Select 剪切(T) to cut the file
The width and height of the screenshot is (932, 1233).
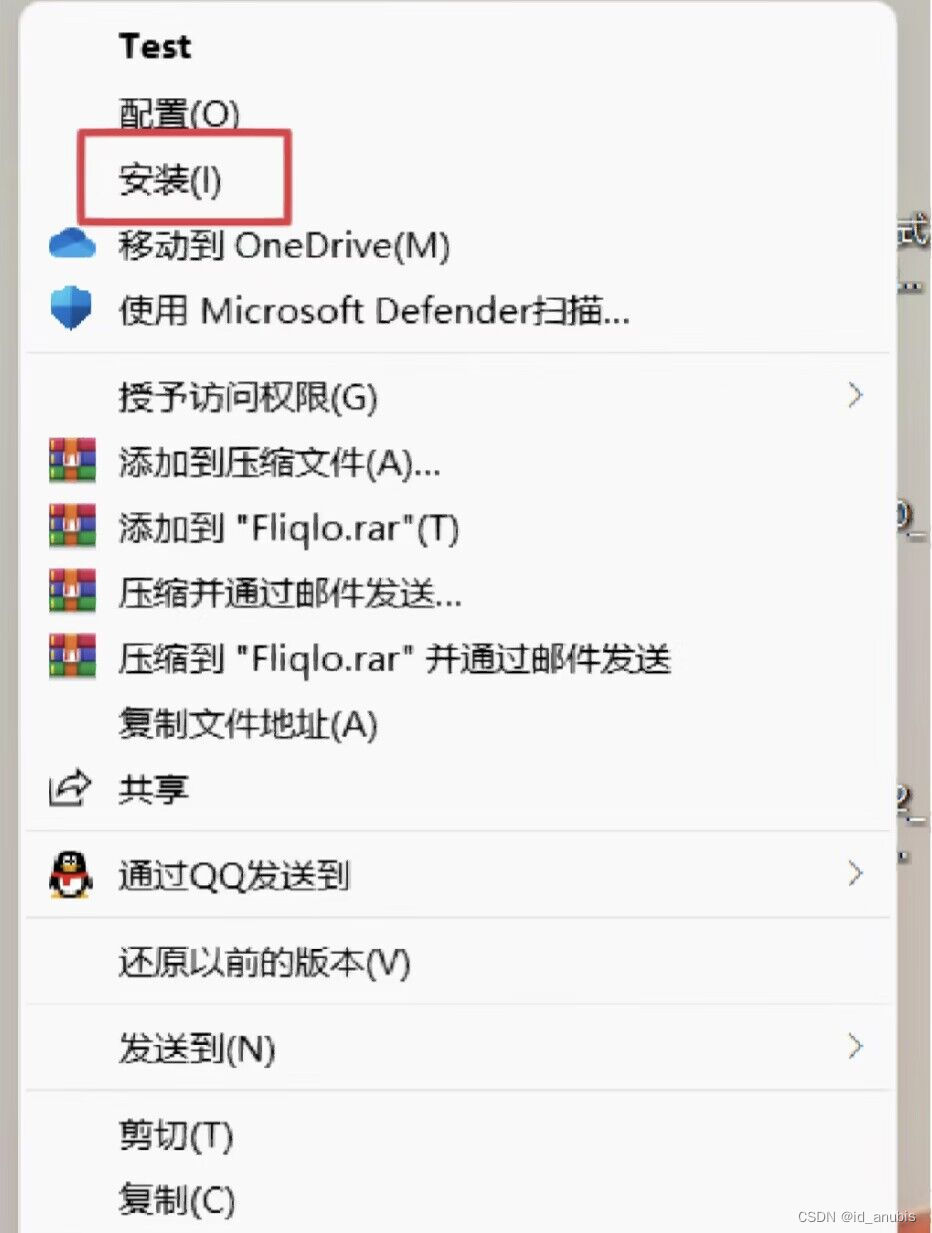click(176, 1135)
